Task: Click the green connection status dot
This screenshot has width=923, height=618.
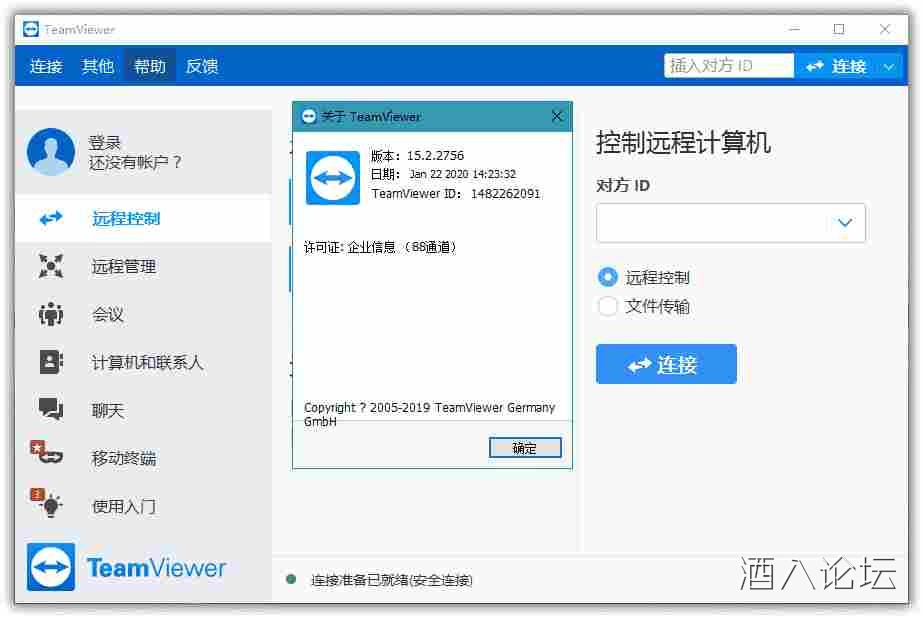Action: 291,579
